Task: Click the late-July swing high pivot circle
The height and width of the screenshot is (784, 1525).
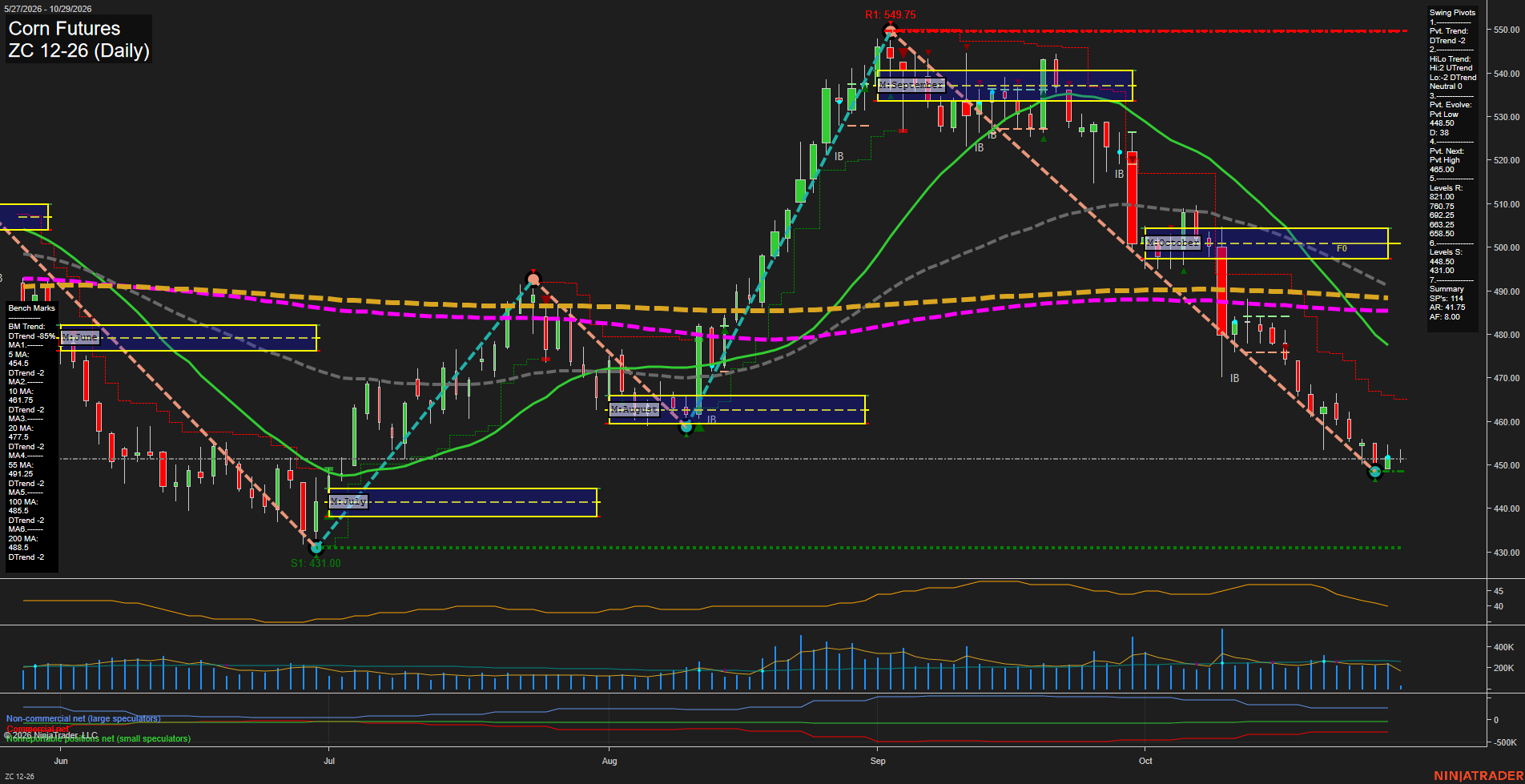Action: 533,279
